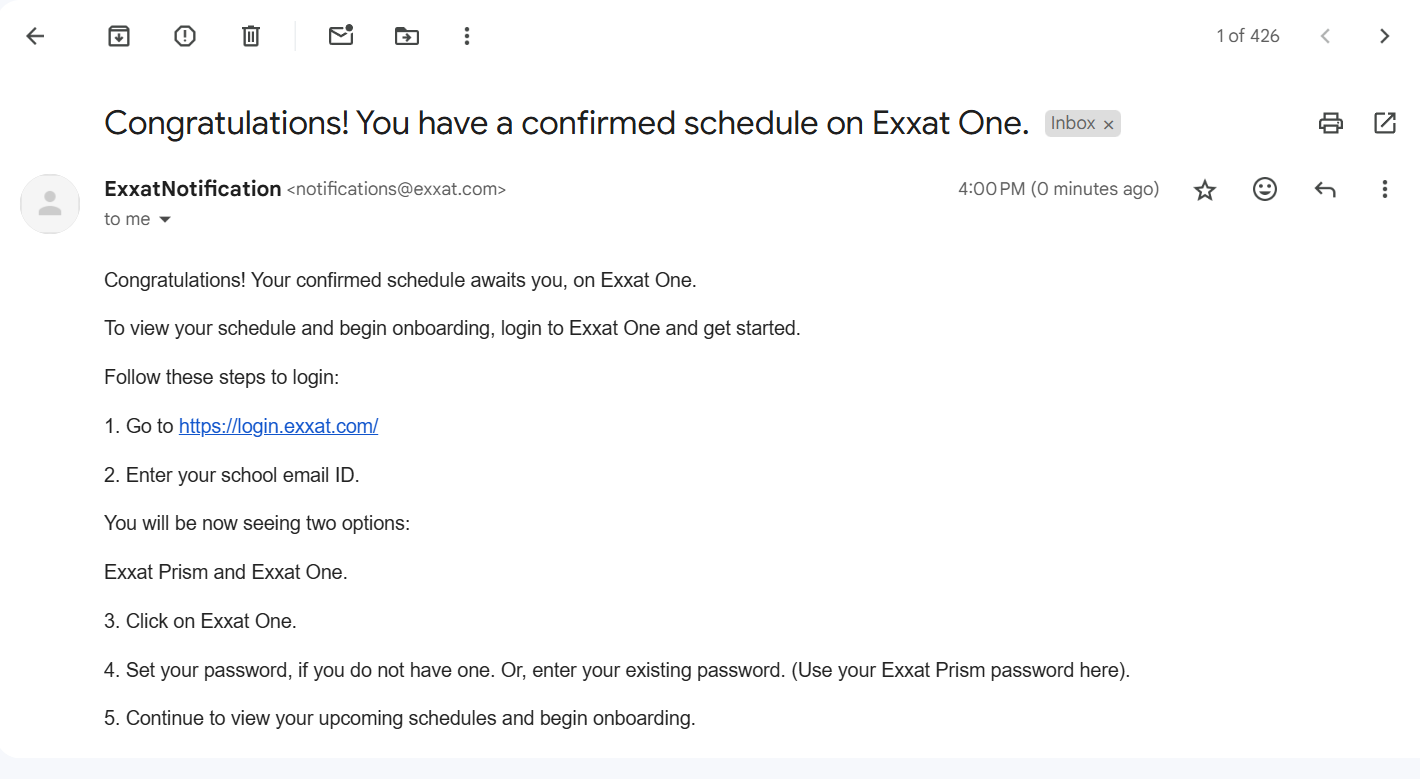The image size is (1420, 779).
Task: Report this email as spam
Action: click(185, 36)
